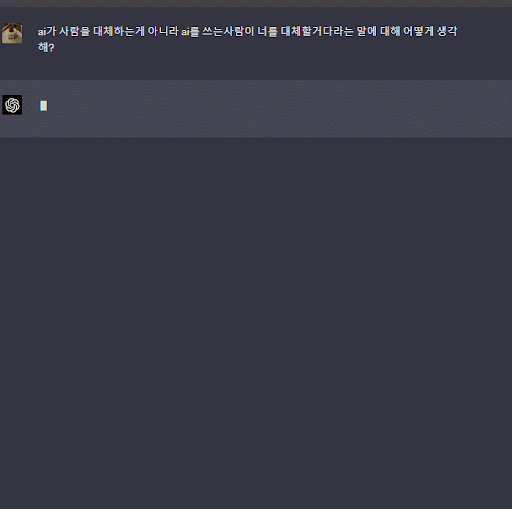
Task: Click the blinking response cursor block
Action: pos(43,106)
